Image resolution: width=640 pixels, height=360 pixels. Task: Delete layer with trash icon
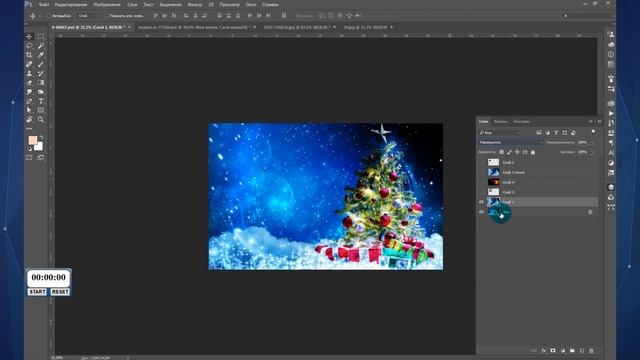coord(591,351)
